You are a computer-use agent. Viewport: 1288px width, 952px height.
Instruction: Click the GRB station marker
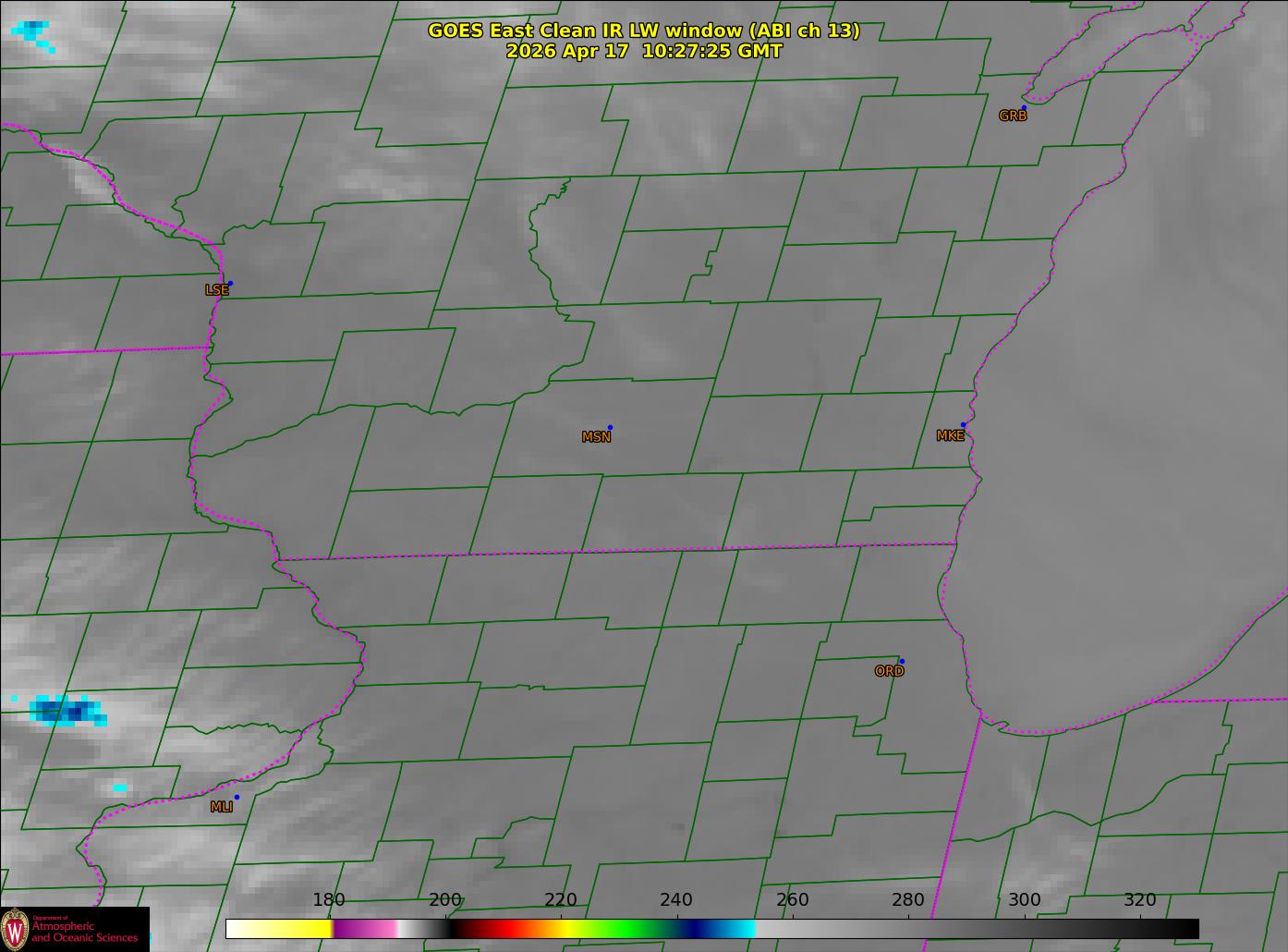[1024, 108]
